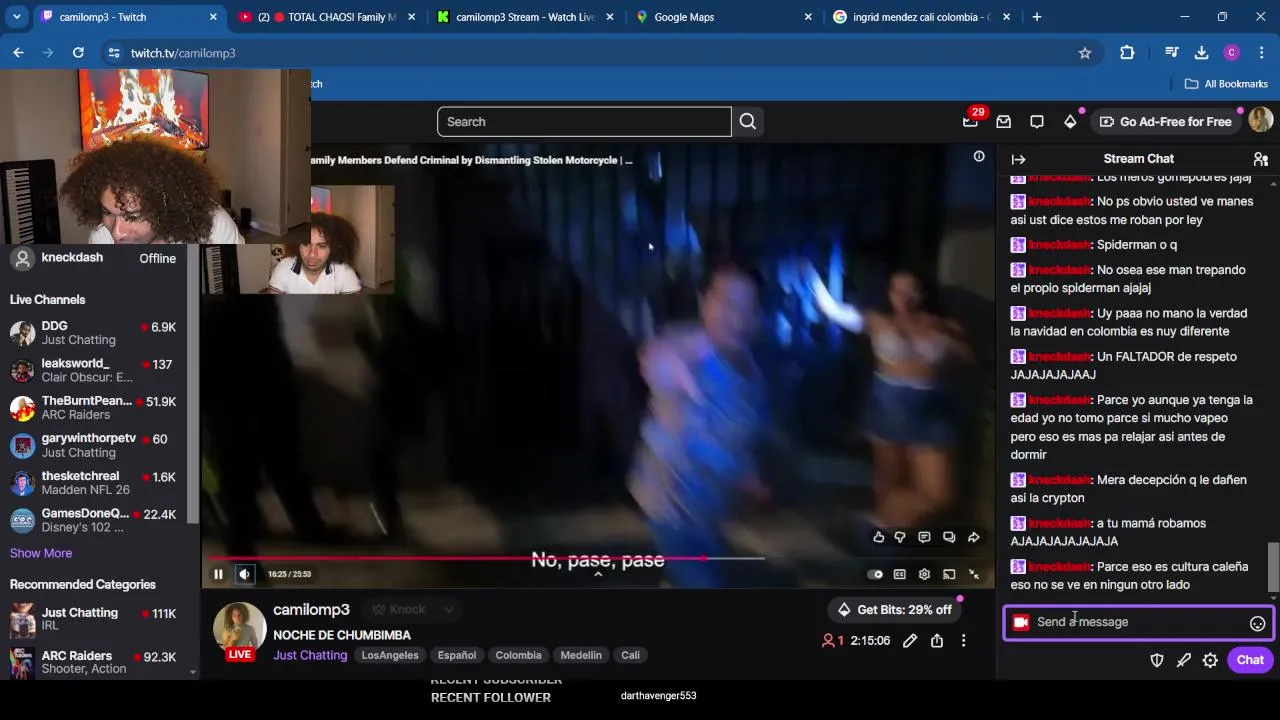Open emote picker smiley icon
1280x720 pixels.
point(1257,623)
